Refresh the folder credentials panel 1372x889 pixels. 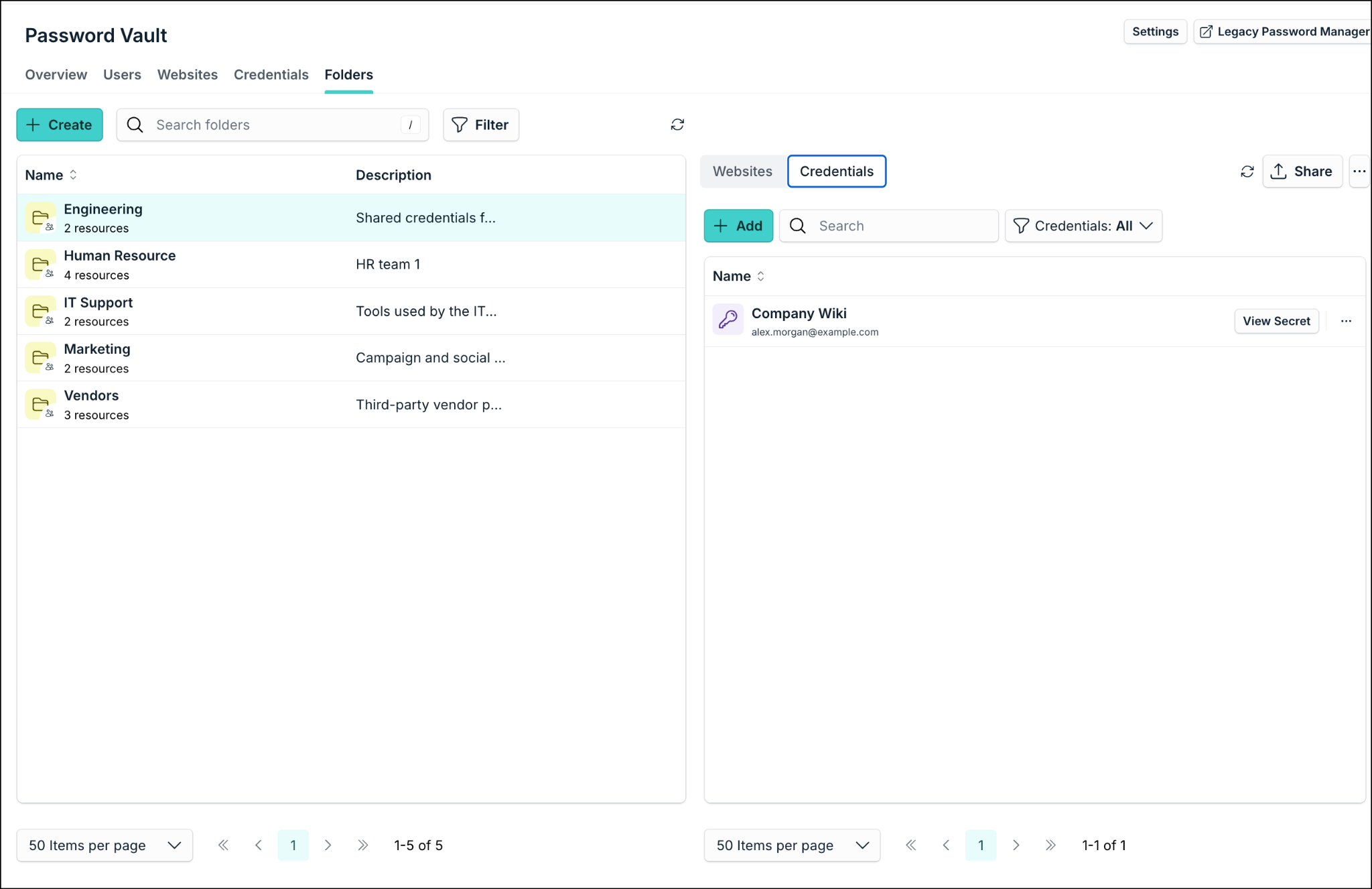click(x=1247, y=172)
